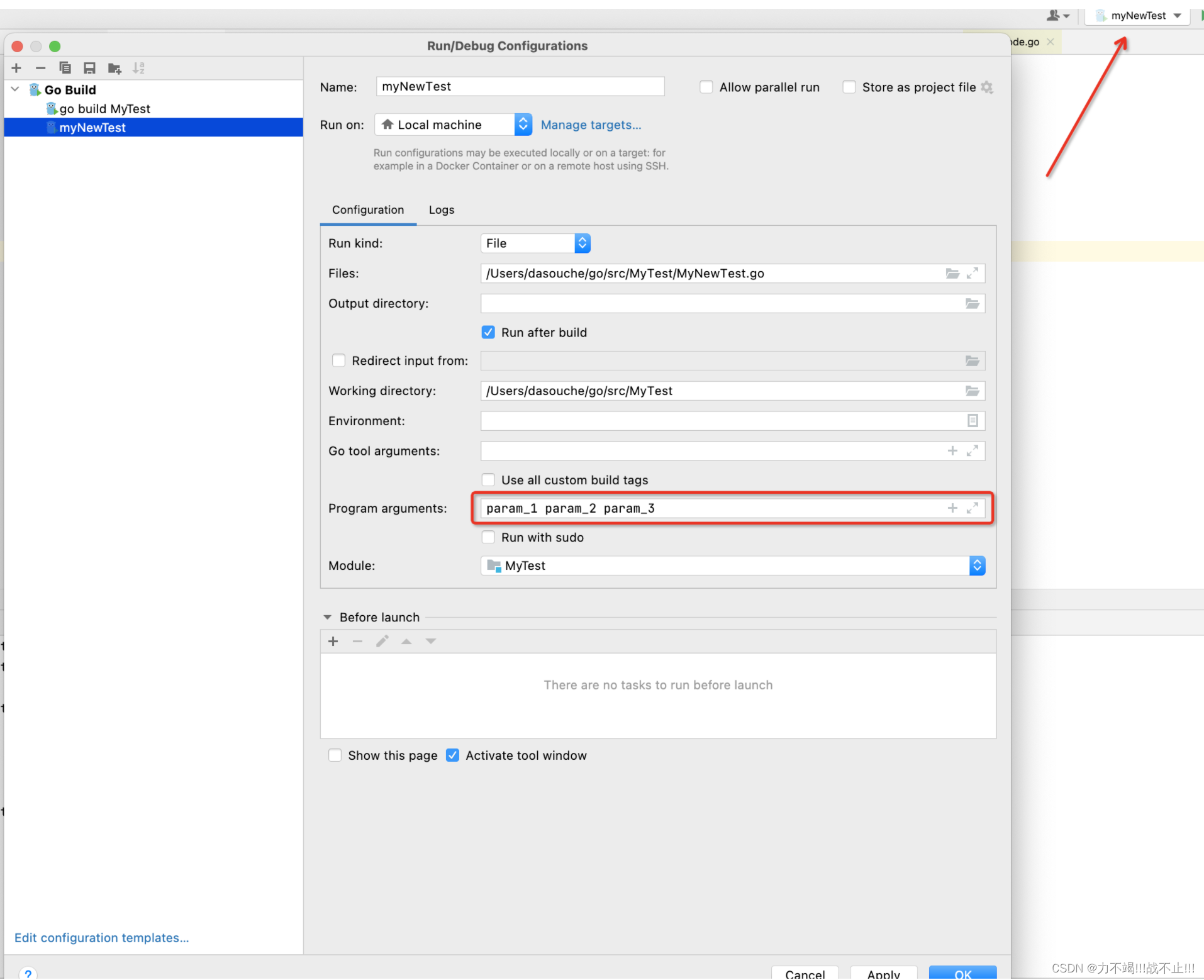Remove the selected configuration
This screenshot has height=980, width=1204.
(x=41, y=68)
